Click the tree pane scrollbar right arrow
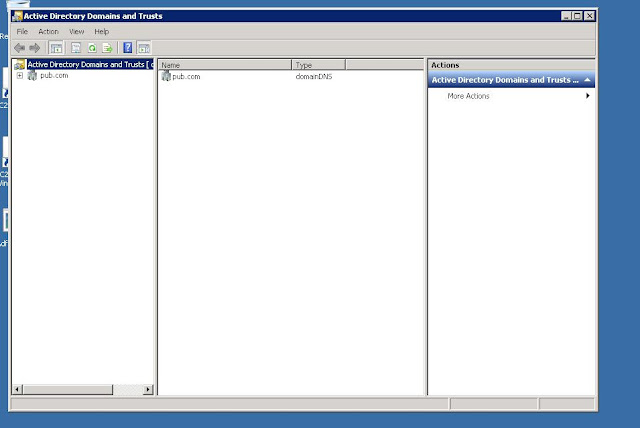 pyautogui.click(x=148, y=390)
